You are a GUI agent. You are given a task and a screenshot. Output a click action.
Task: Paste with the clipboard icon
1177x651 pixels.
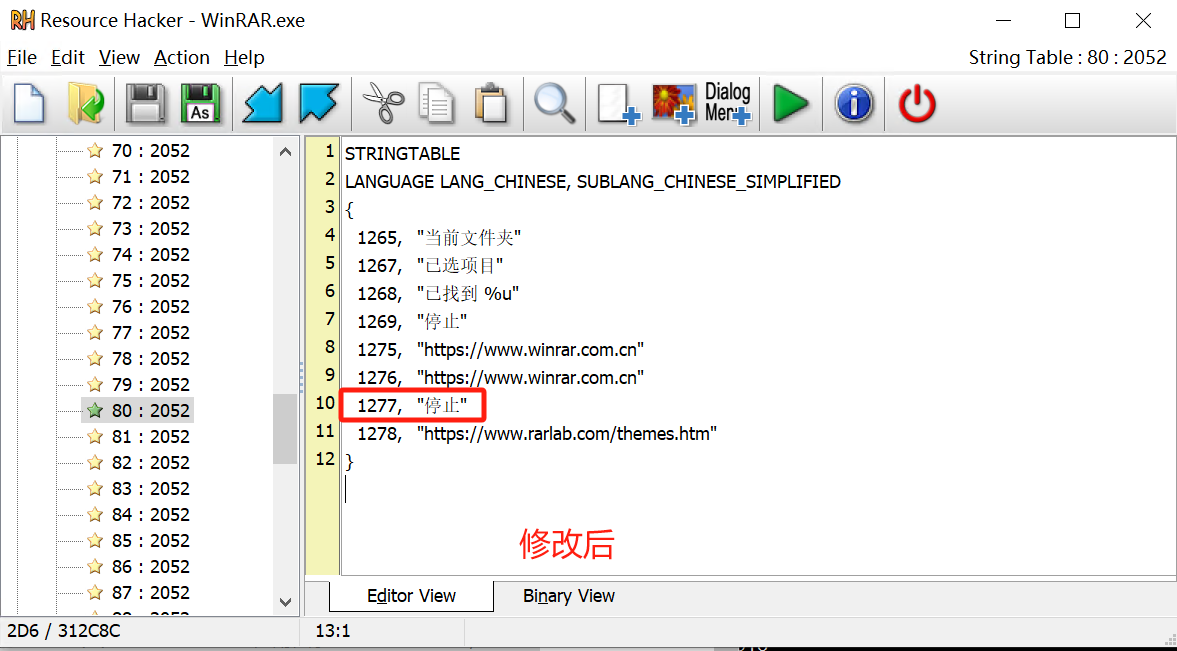tap(491, 103)
